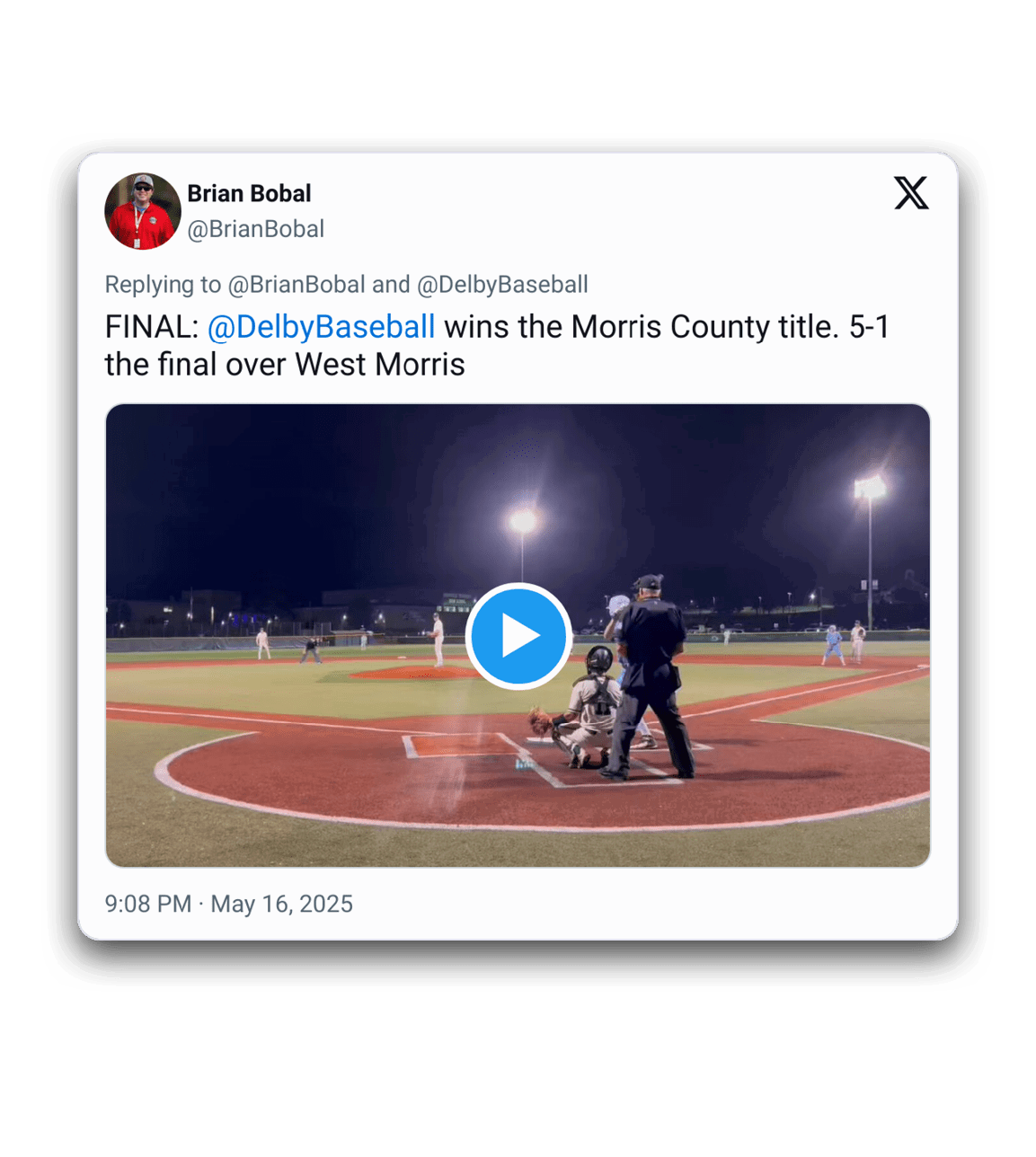The height and width of the screenshot is (1157, 1036).
Task: Click the May 16, 2025 date
Action: click(281, 904)
